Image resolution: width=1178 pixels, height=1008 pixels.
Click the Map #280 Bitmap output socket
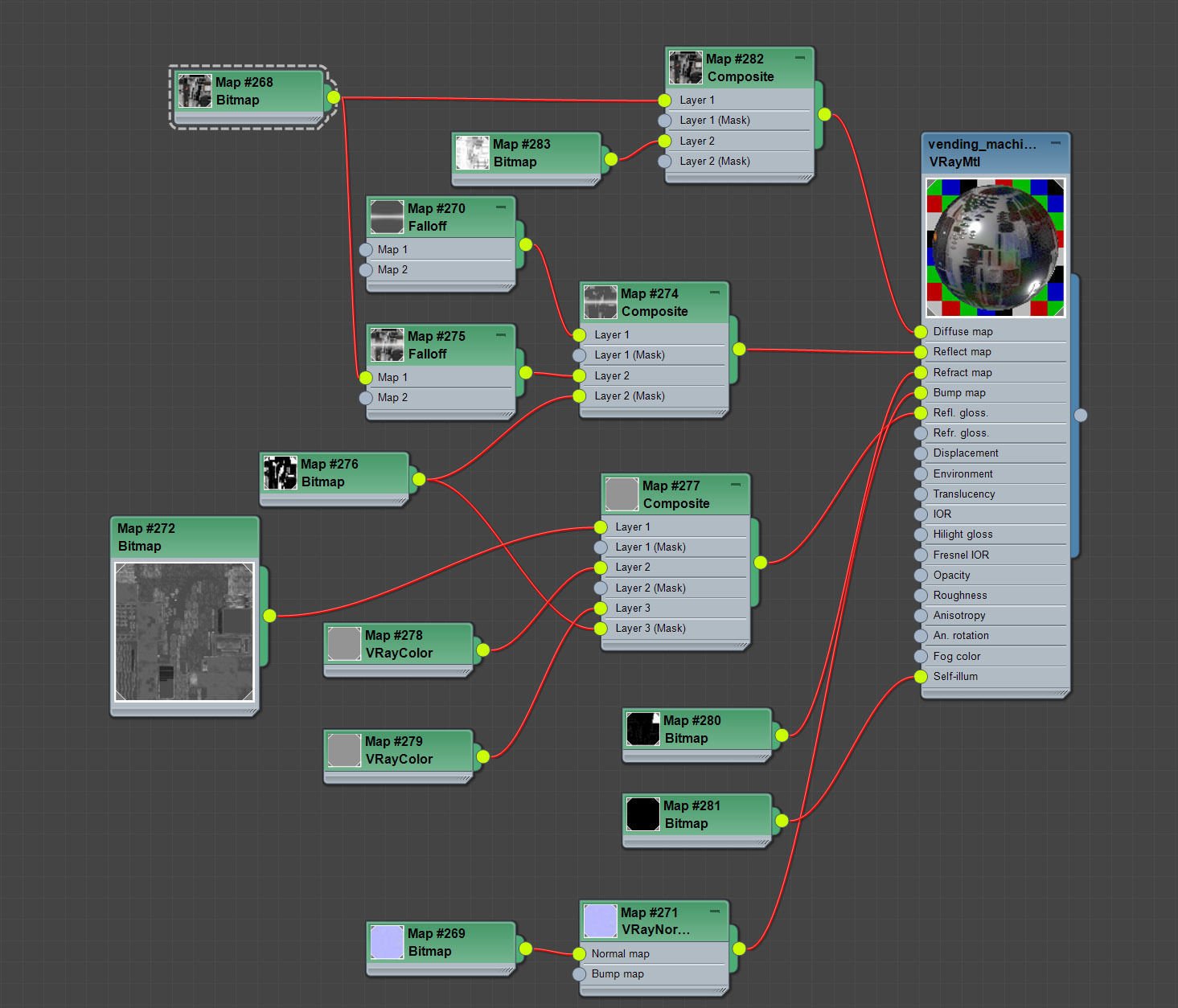click(782, 735)
